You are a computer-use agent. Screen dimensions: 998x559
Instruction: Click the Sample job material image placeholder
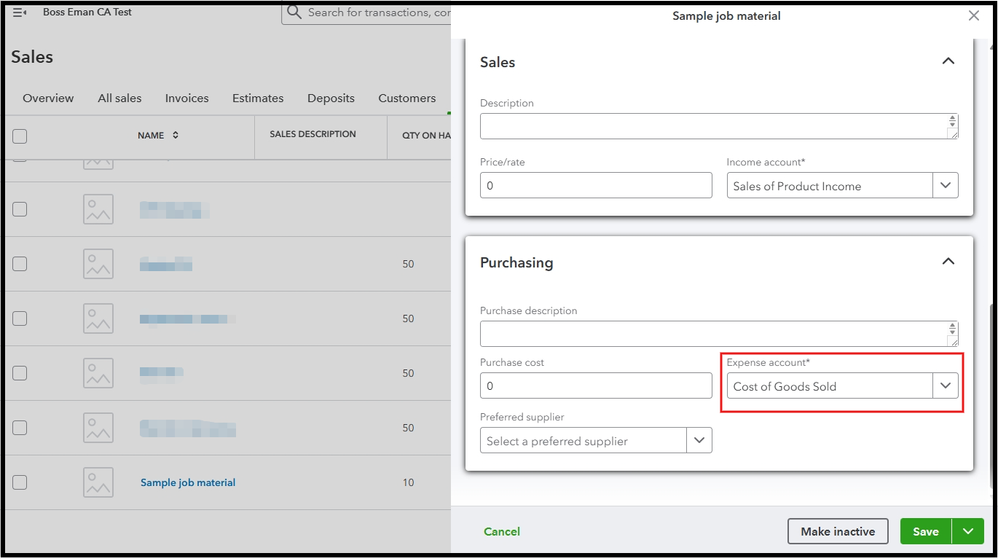98,482
